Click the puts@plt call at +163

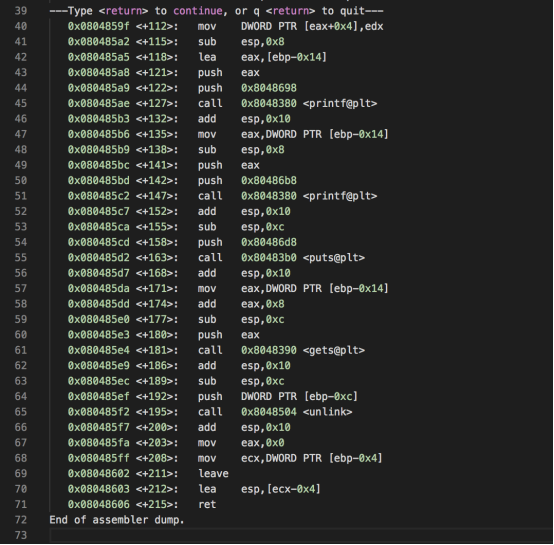point(281,257)
